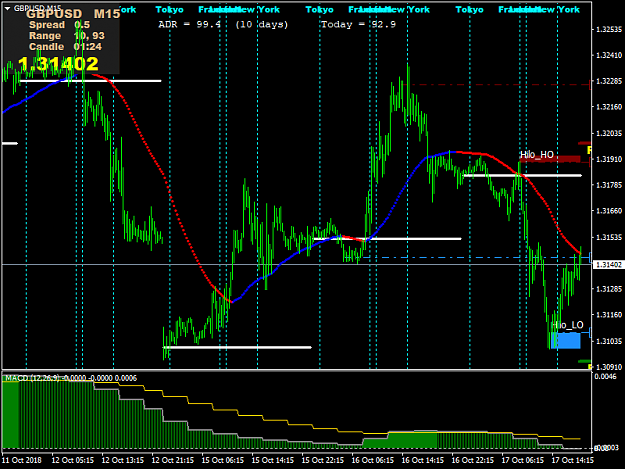The height and width of the screenshot is (469, 625).
Task: Click the 1.31285 price axis value
Action: coord(609,289)
